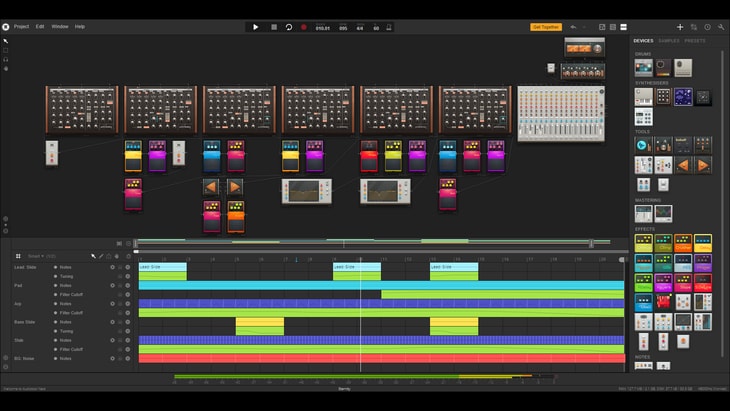Screen dimensions: 730x411
Task: Select the cyan Pad Notes clip
Action: pyautogui.click(x=381, y=285)
